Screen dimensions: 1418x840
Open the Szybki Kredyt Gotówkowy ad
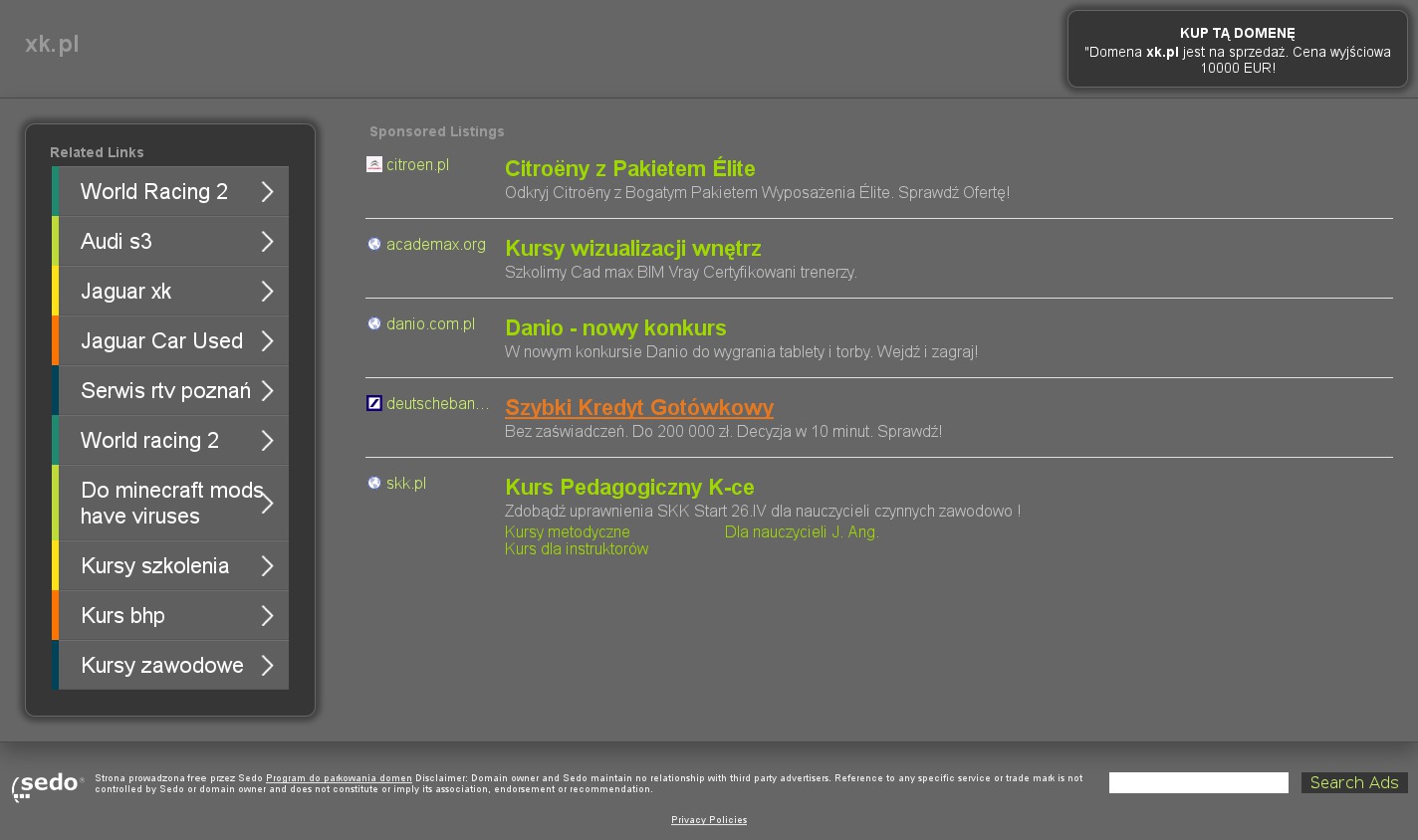[639, 408]
